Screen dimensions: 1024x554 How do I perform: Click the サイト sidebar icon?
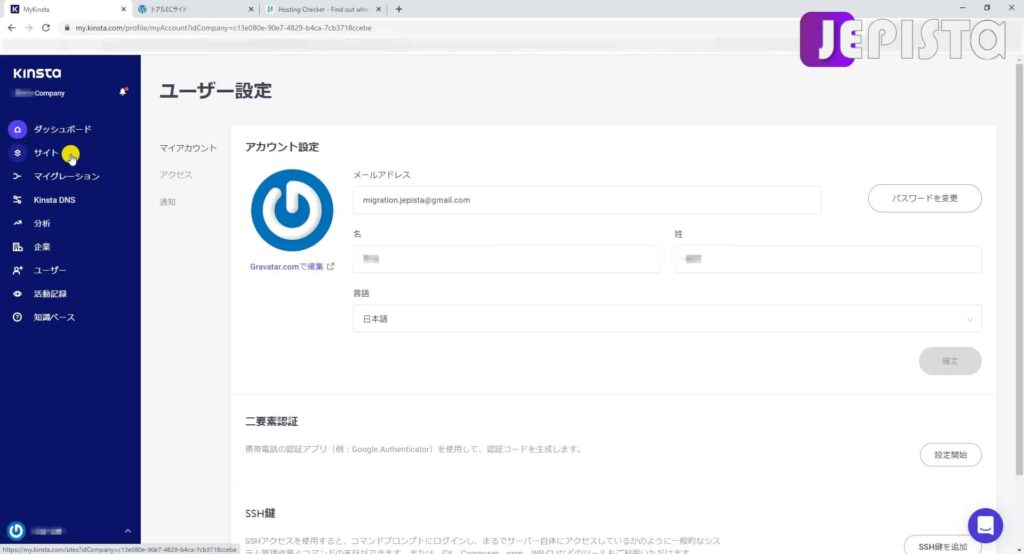pos(18,153)
